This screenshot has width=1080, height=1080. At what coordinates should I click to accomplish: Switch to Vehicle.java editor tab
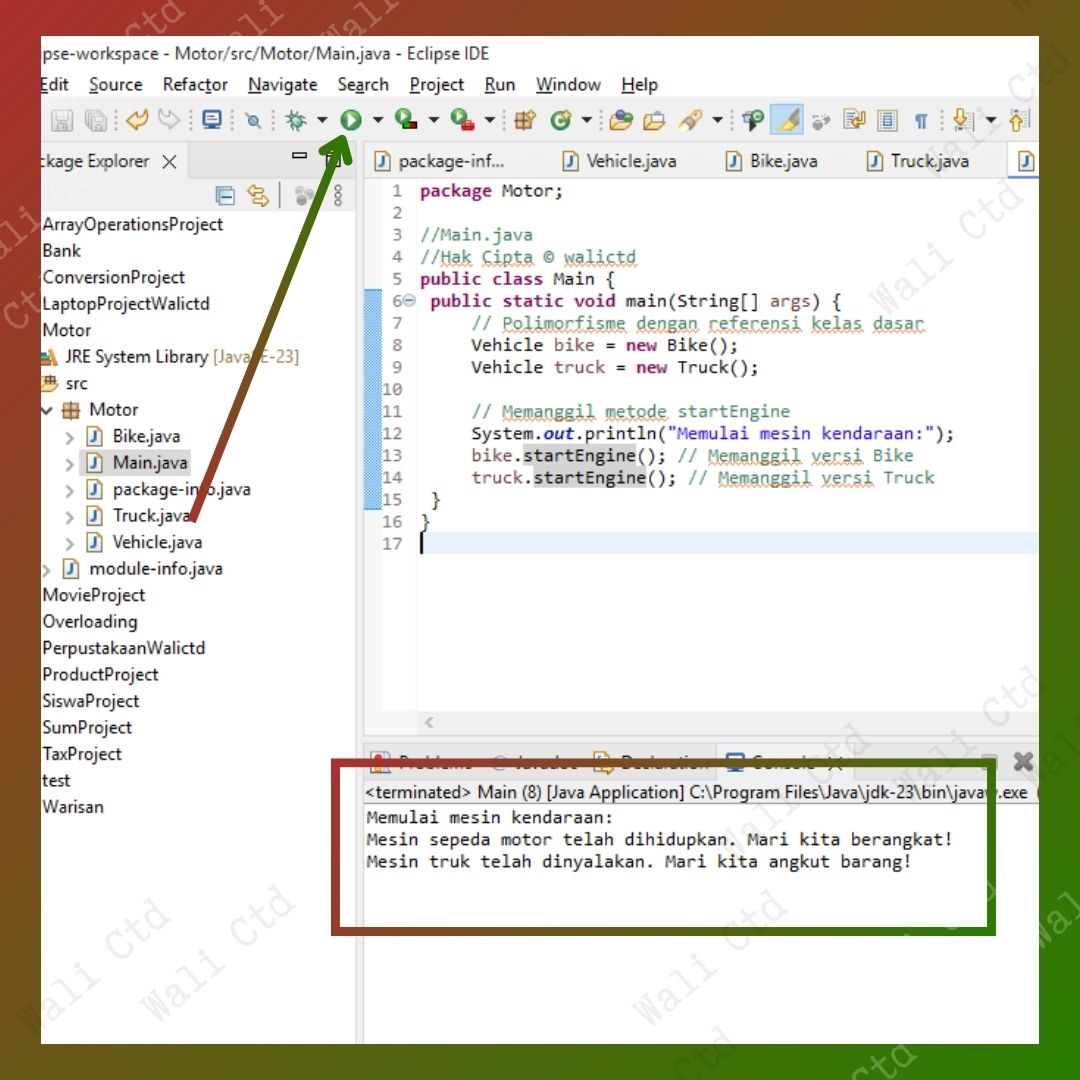[x=619, y=161]
